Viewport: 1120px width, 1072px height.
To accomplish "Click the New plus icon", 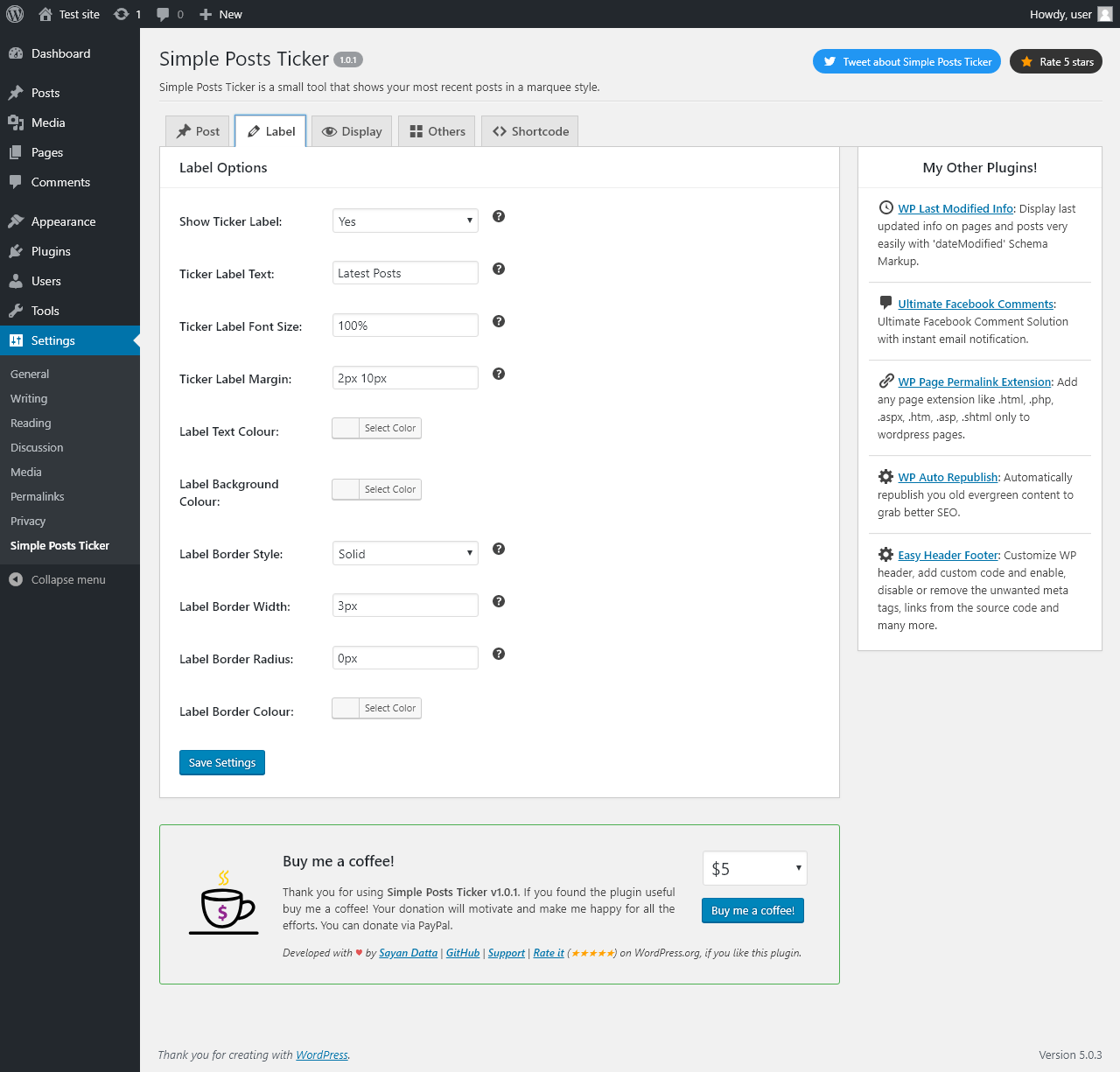I will (206, 14).
